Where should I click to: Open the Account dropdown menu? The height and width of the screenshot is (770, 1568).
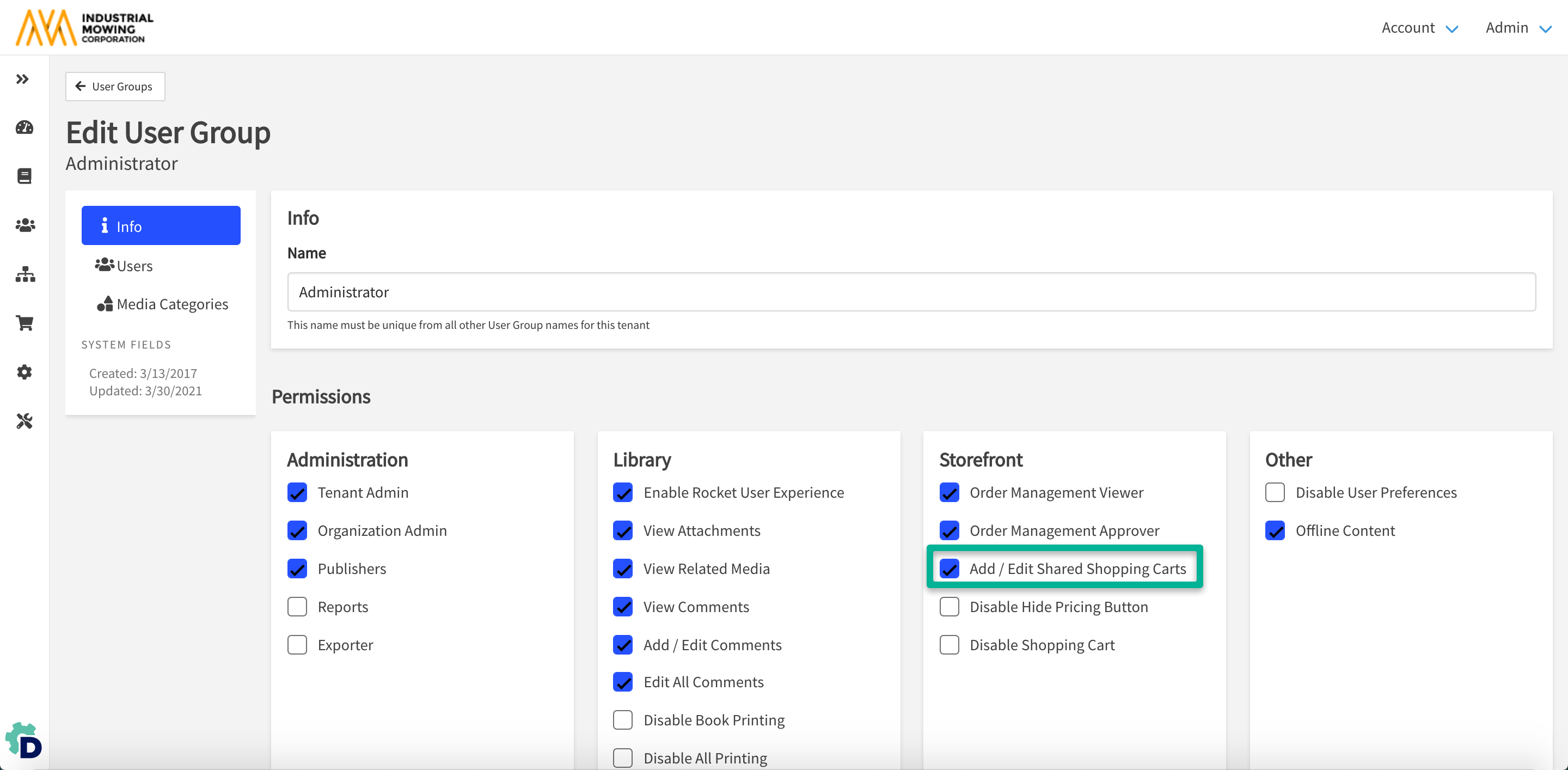pyautogui.click(x=1419, y=28)
